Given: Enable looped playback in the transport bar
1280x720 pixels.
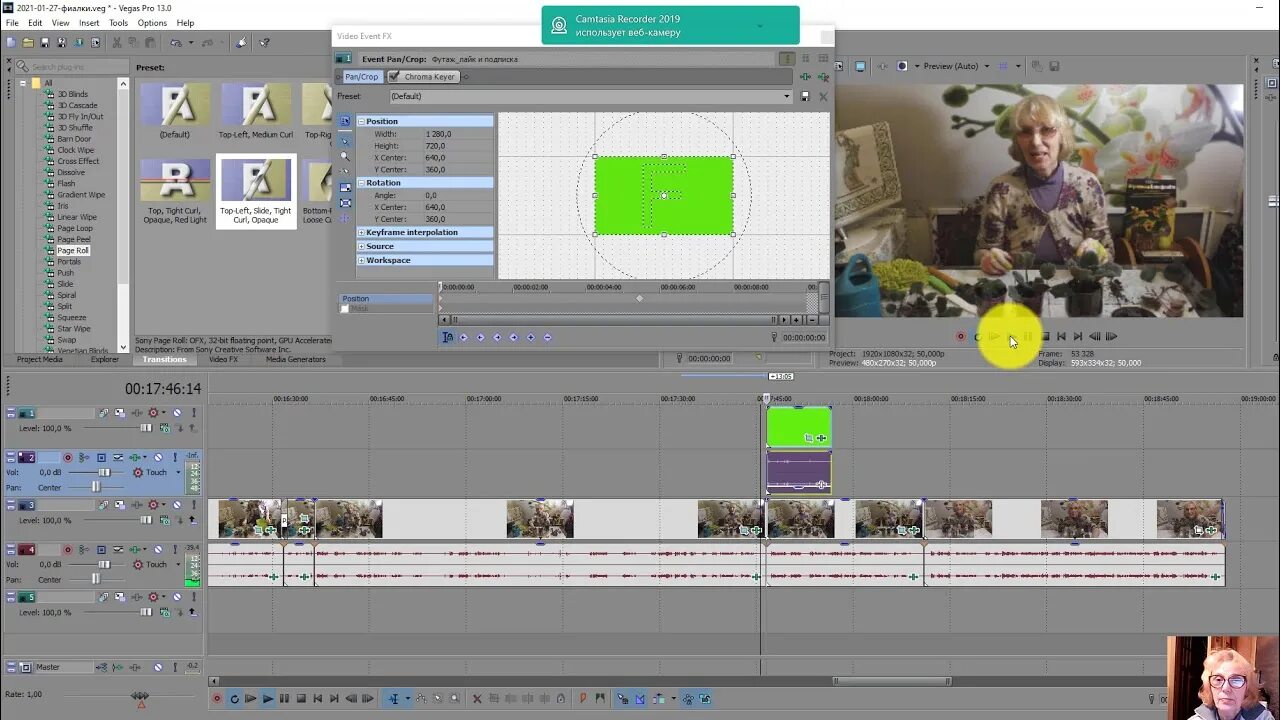Looking at the screenshot, I should click(x=235, y=698).
